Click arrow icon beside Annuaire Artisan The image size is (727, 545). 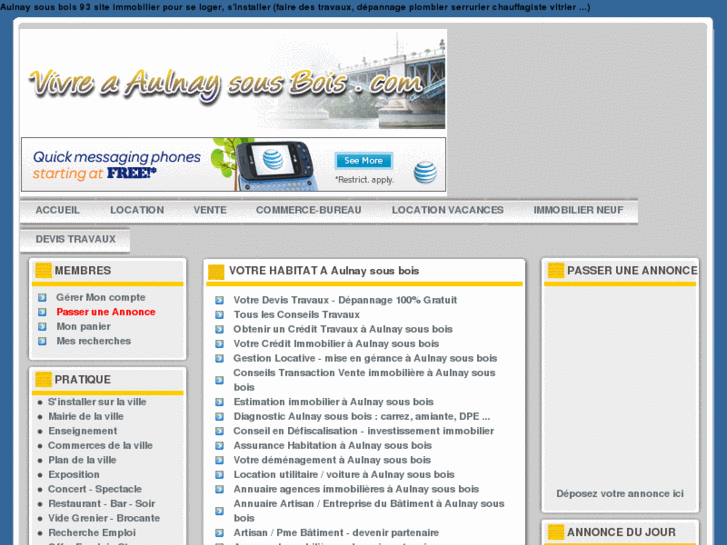pyautogui.click(x=219, y=511)
